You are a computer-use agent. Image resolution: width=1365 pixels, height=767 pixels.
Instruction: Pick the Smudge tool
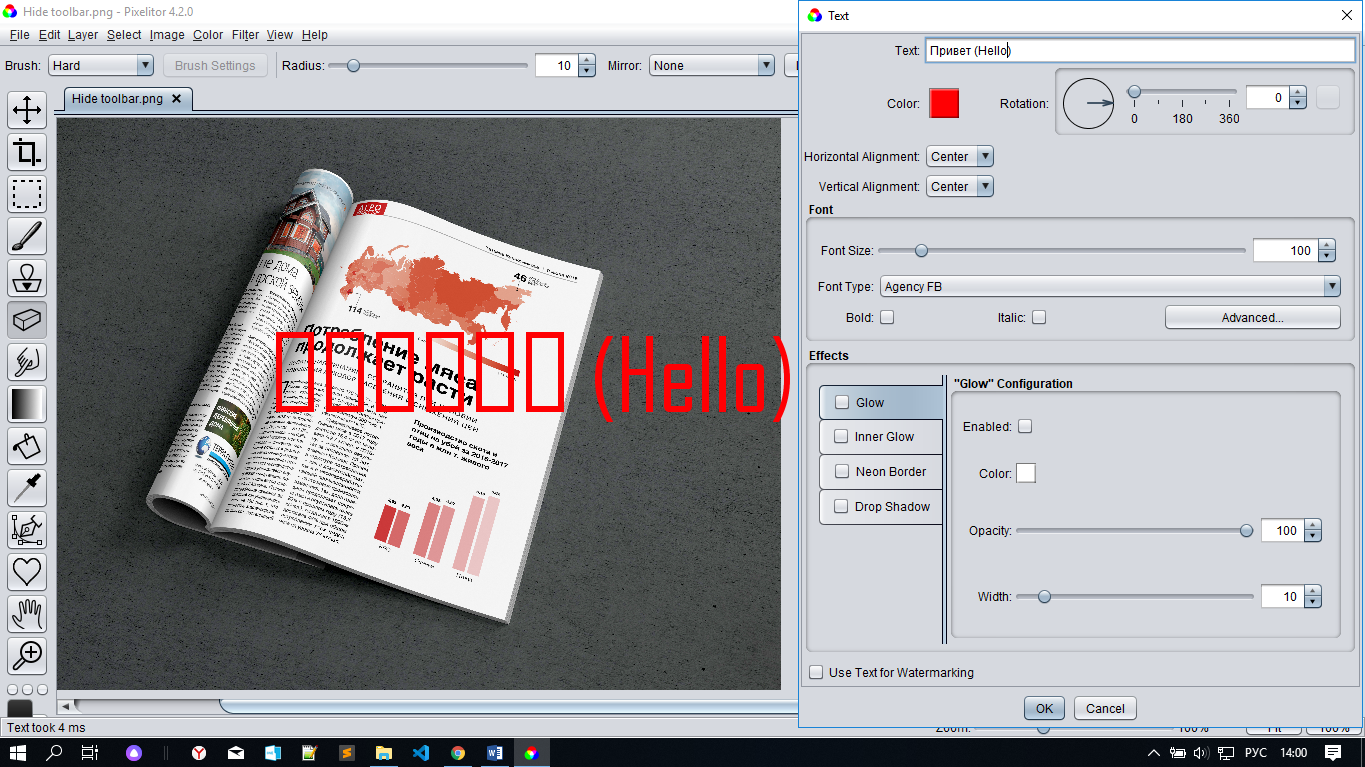click(x=27, y=362)
